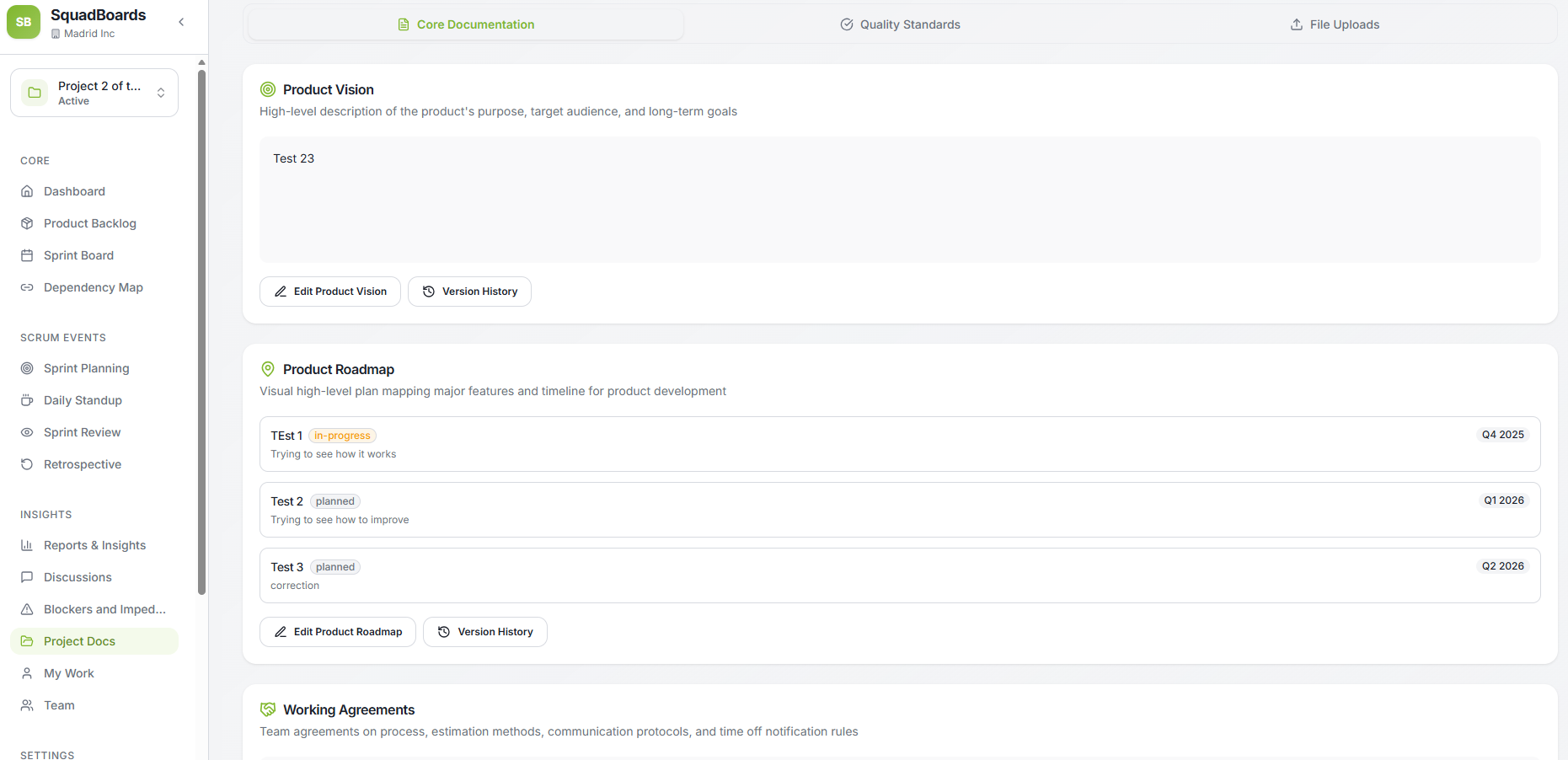Switch to the File Uploads tab
1568x760 pixels.
point(1335,24)
